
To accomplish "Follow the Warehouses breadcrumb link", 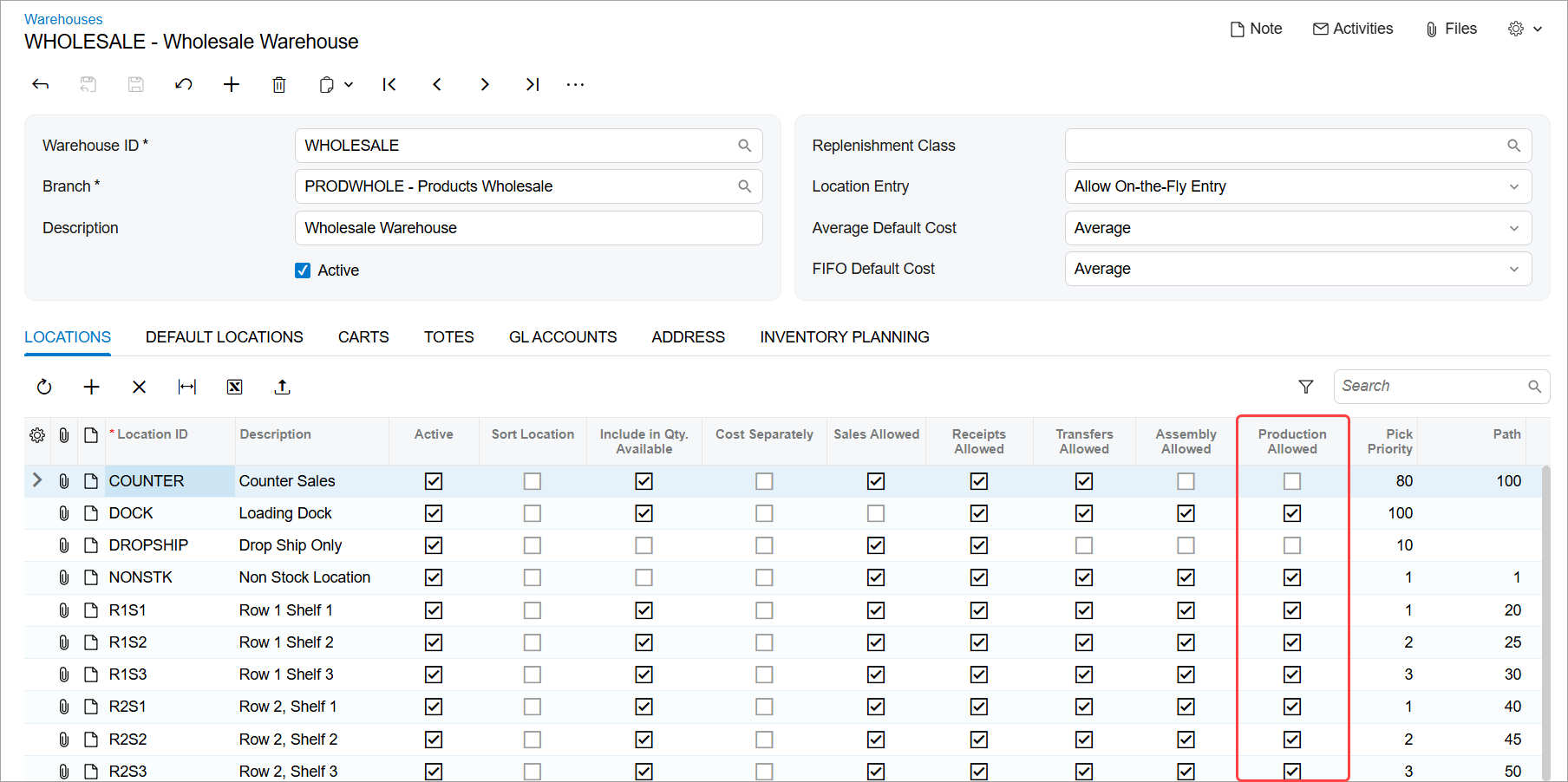I will coord(63,19).
